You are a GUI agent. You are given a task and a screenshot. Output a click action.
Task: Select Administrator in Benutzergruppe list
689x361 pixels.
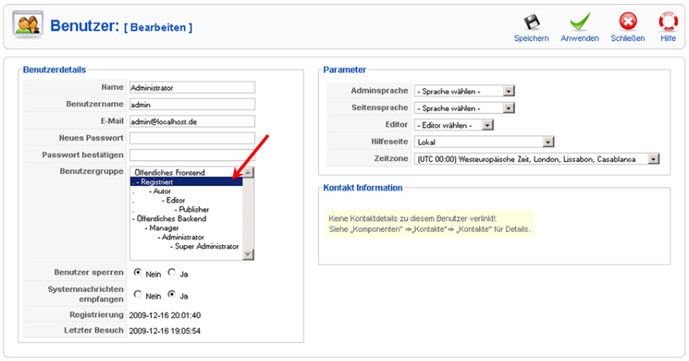(186, 237)
